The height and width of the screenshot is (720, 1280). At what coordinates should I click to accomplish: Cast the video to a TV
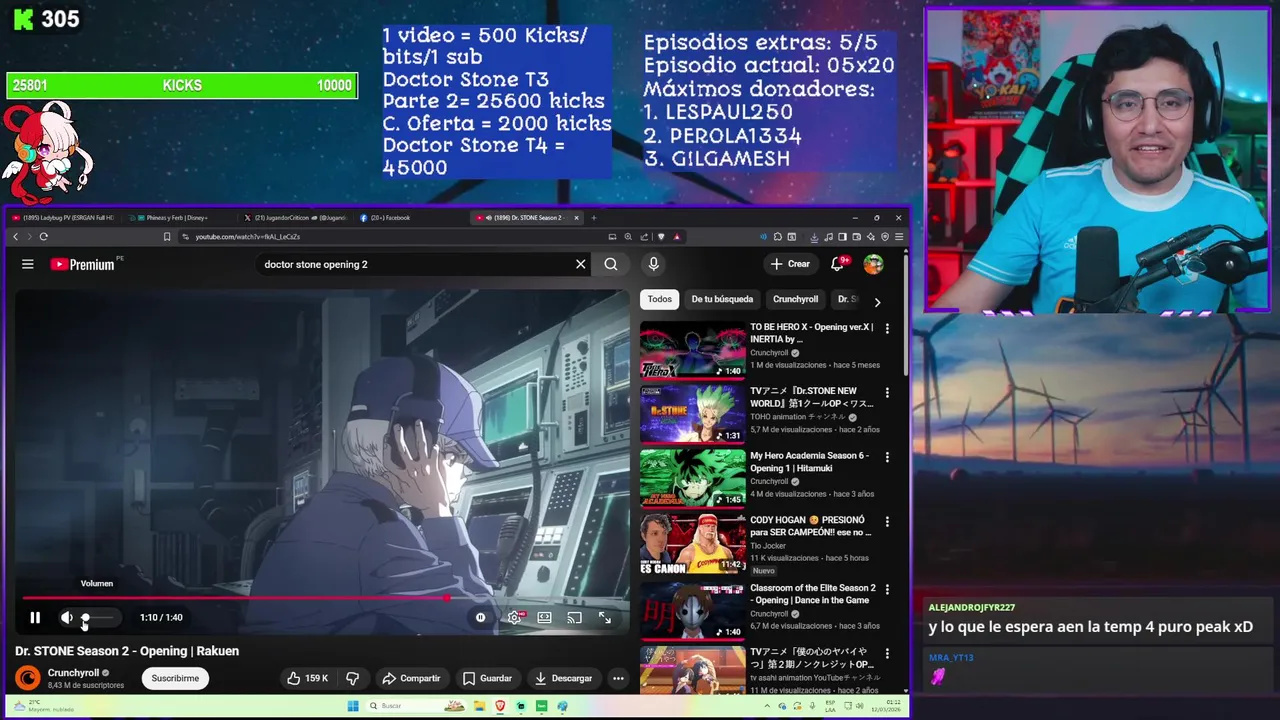[x=575, y=618]
